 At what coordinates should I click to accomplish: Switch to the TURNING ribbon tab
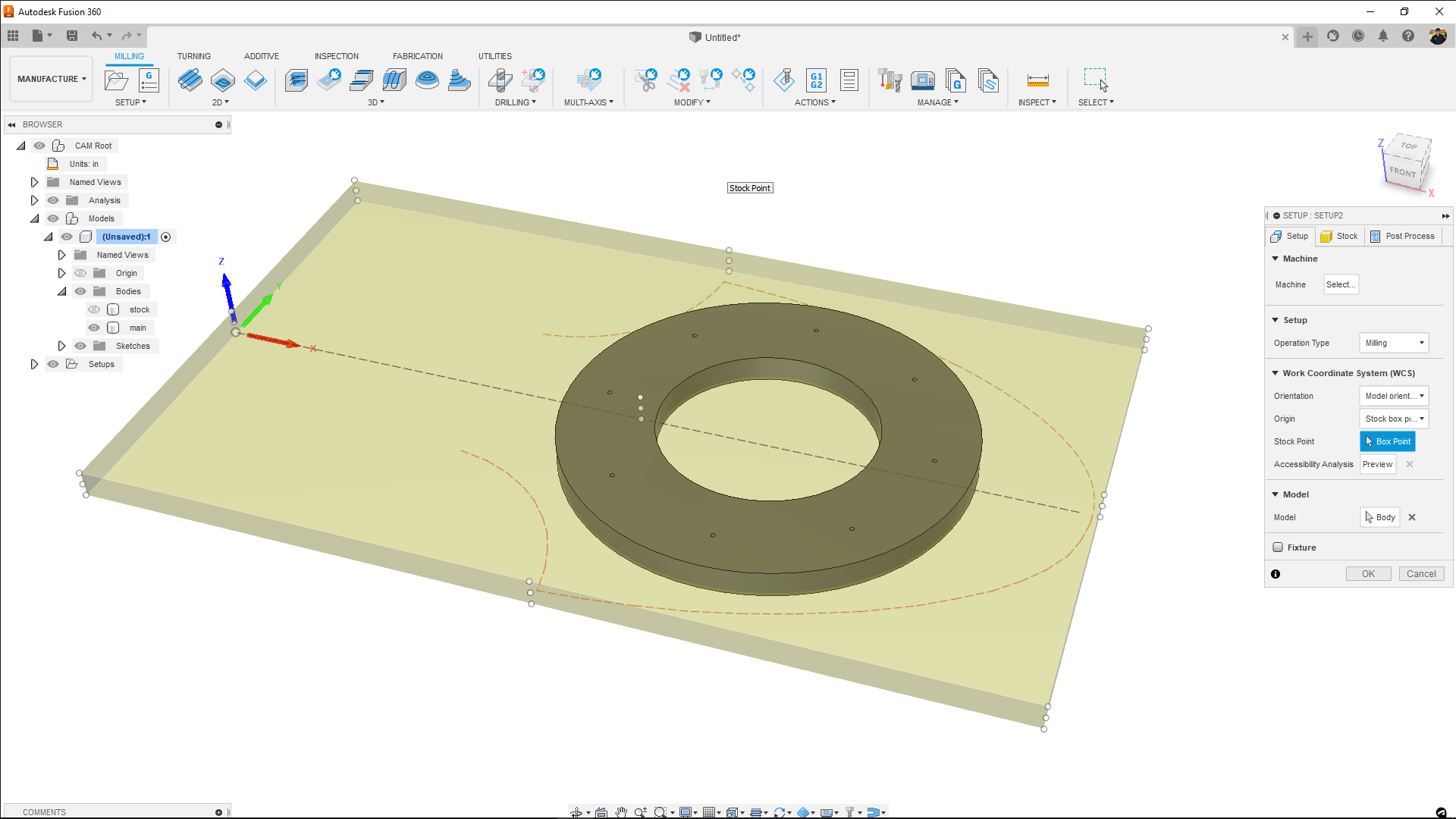[x=194, y=55]
